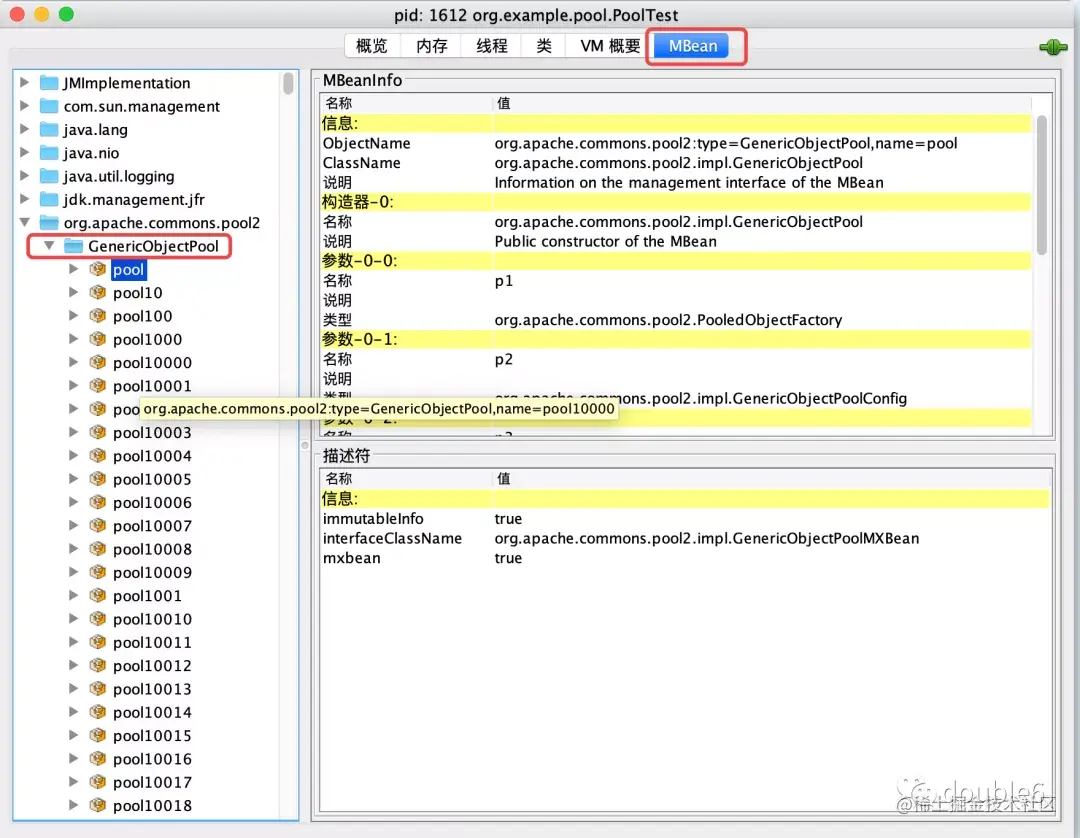Image resolution: width=1080 pixels, height=838 pixels.
Task: Click the com.sun.management folder icon
Action: (49, 107)
